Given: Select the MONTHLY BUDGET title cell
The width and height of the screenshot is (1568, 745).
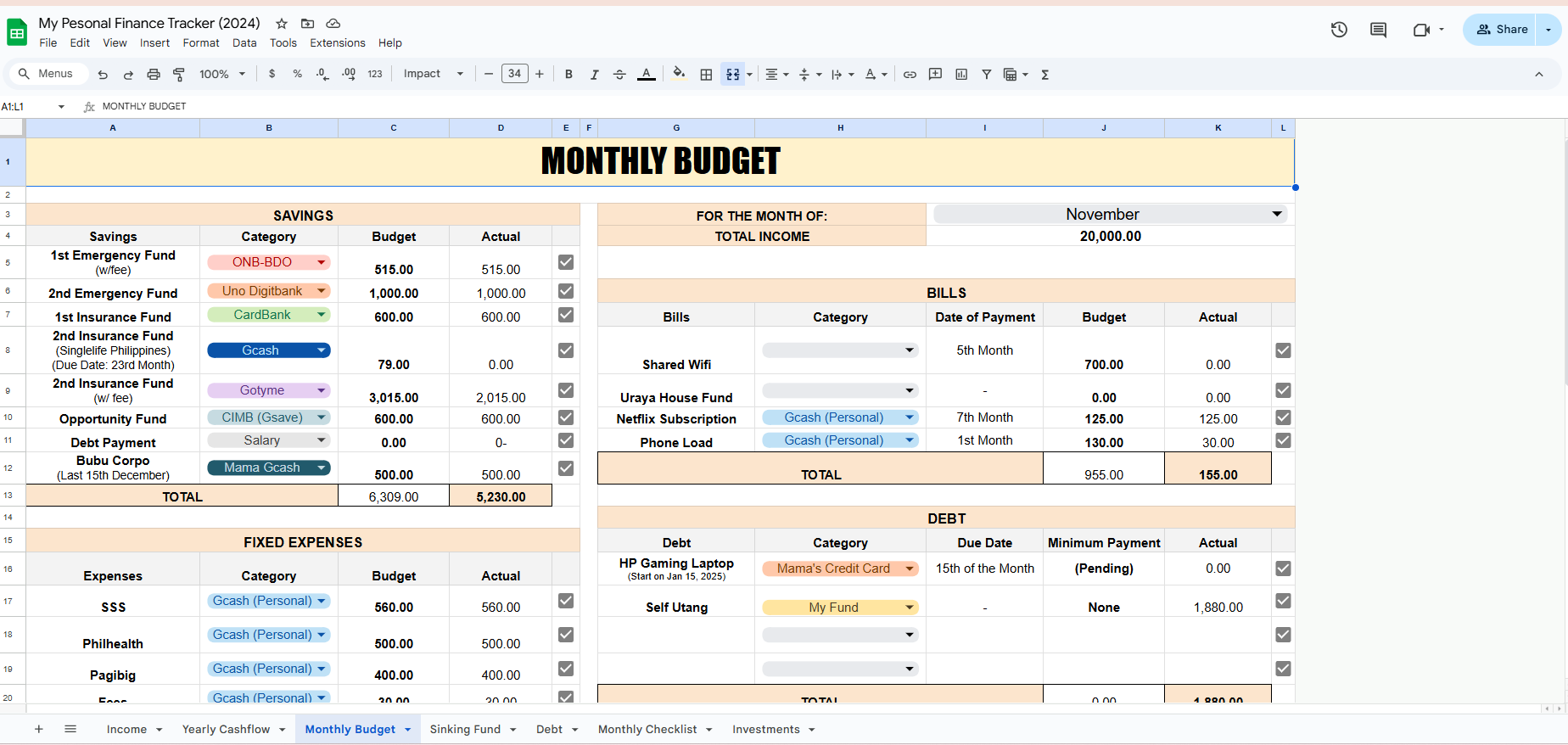Looking at the screenshot, I should (660, 162).
